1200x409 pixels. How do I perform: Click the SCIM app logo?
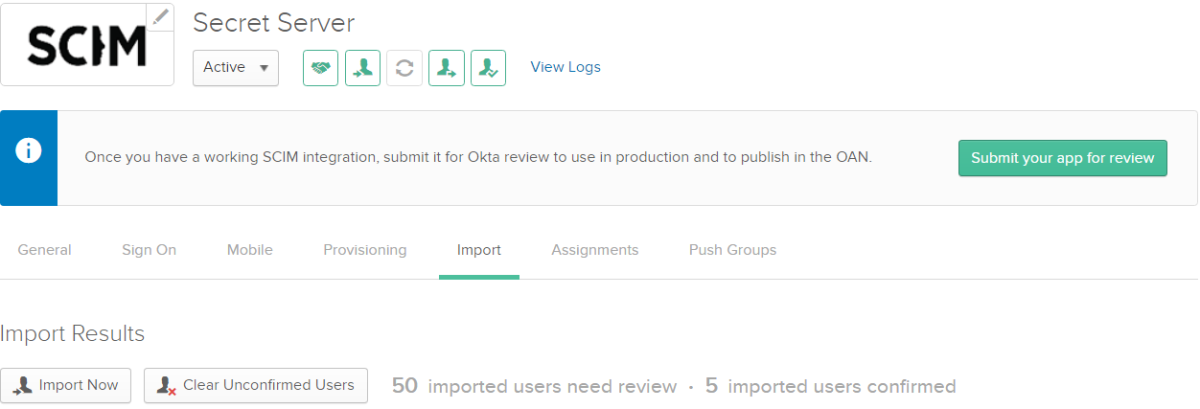point(85,46)
